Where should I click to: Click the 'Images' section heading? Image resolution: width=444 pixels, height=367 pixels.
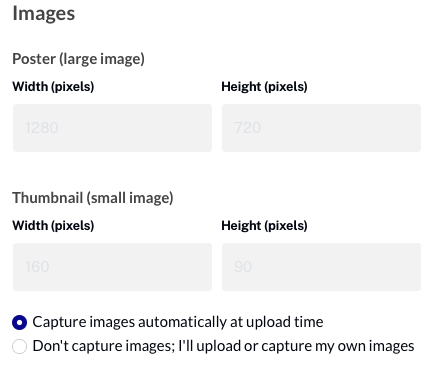coord(44,14)
